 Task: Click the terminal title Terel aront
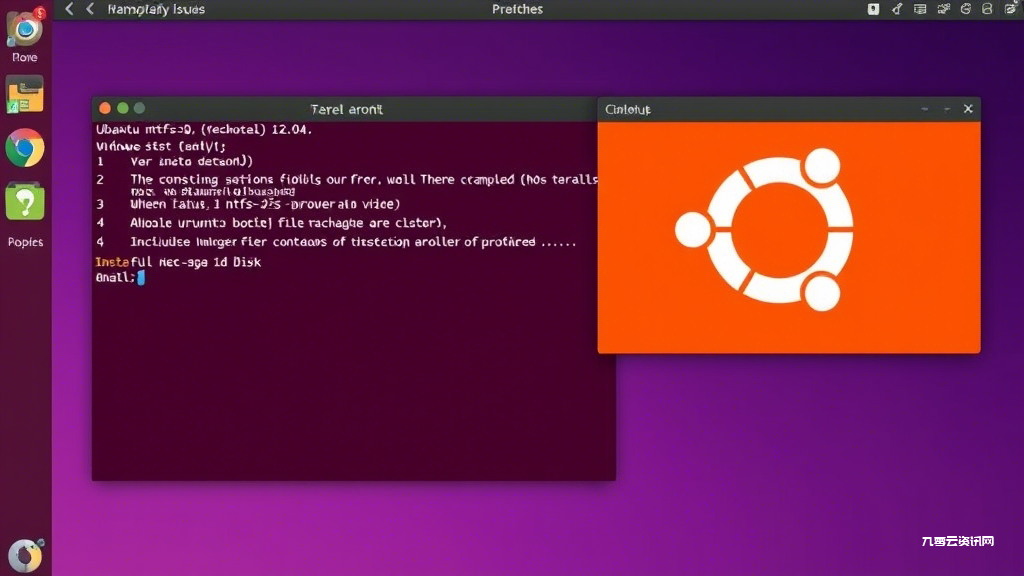coord(346,109)
